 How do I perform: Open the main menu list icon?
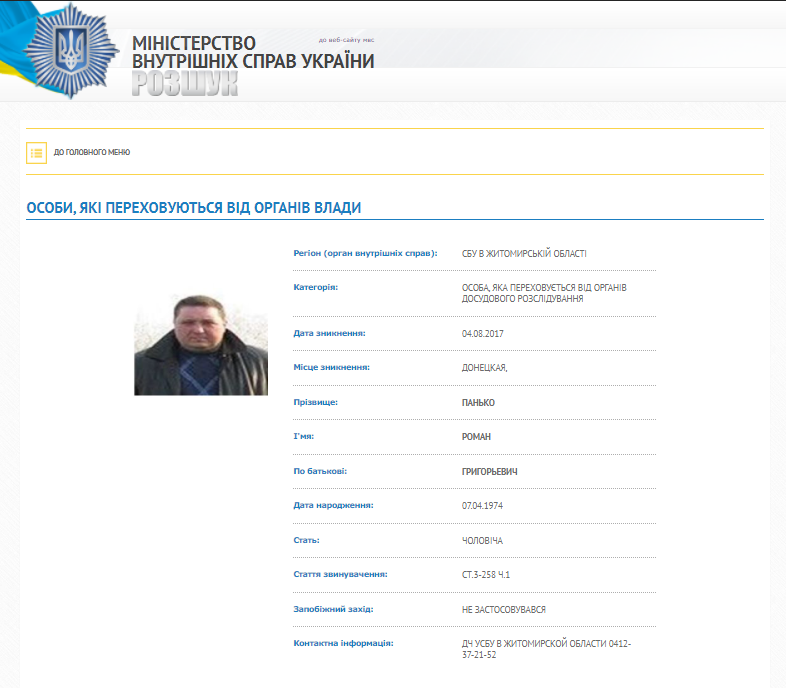click(37, 153)
